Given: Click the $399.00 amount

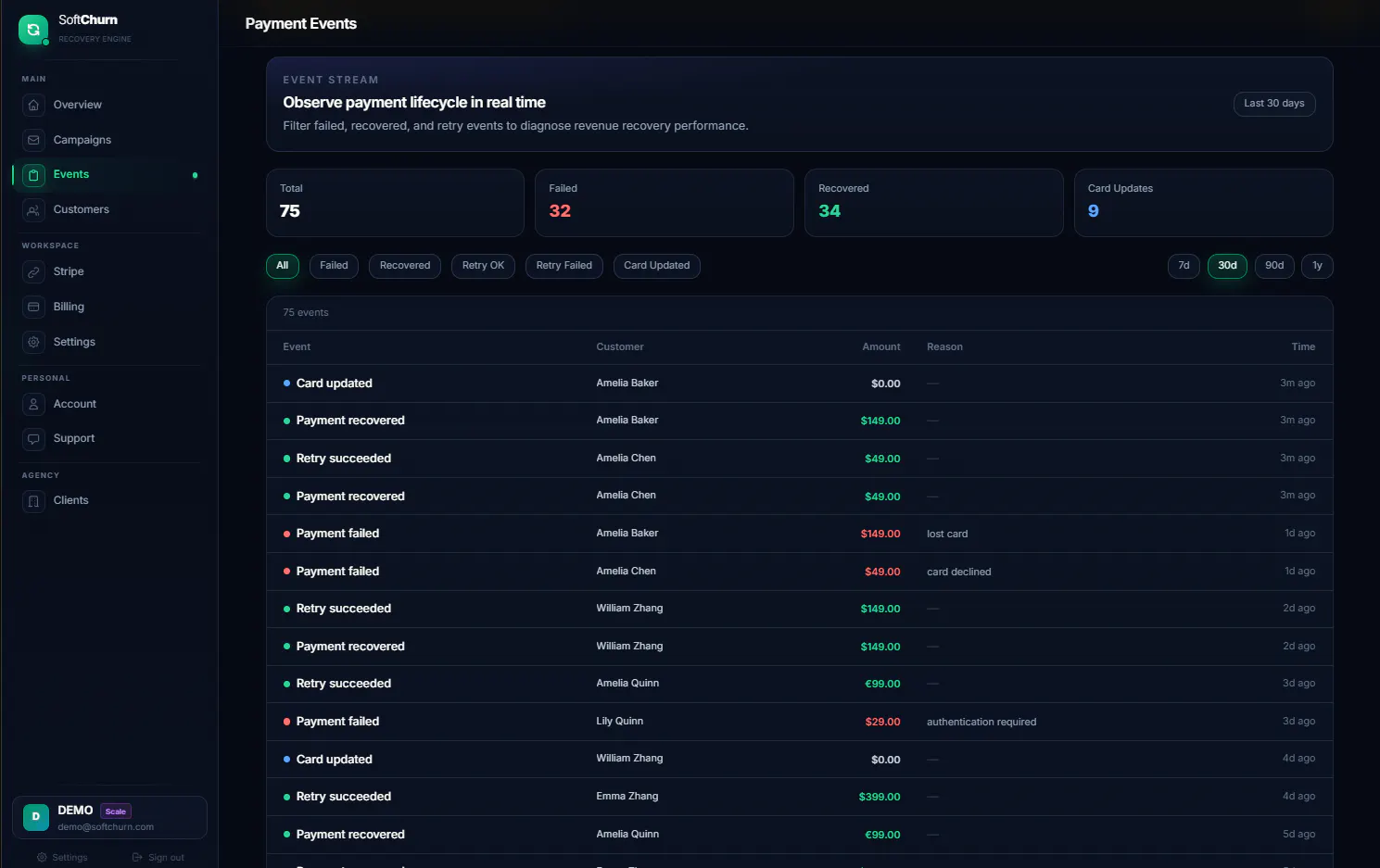Looking at the screenshot, I should [880, 798].
